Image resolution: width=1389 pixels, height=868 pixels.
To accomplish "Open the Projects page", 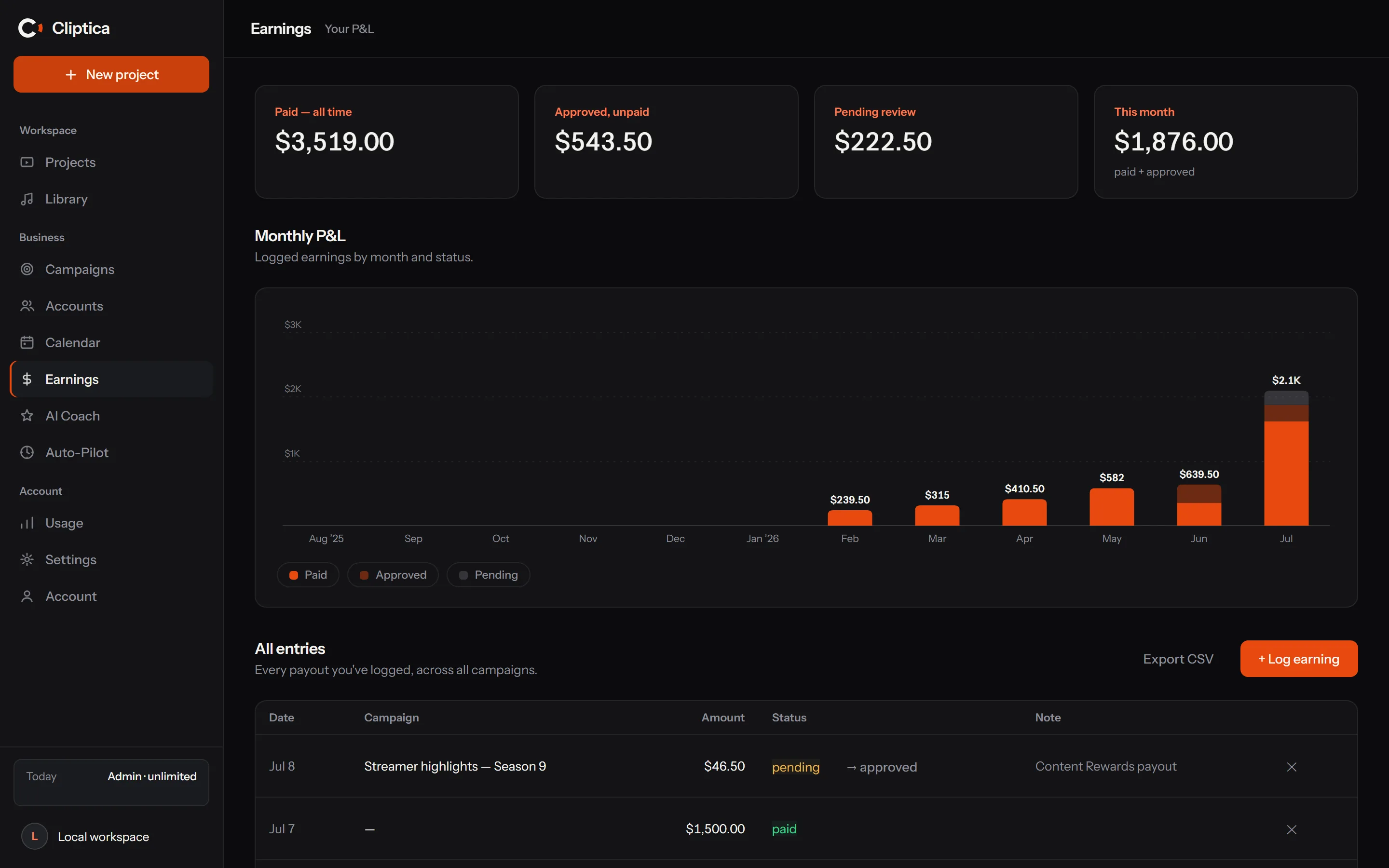I will coord(111,163).
